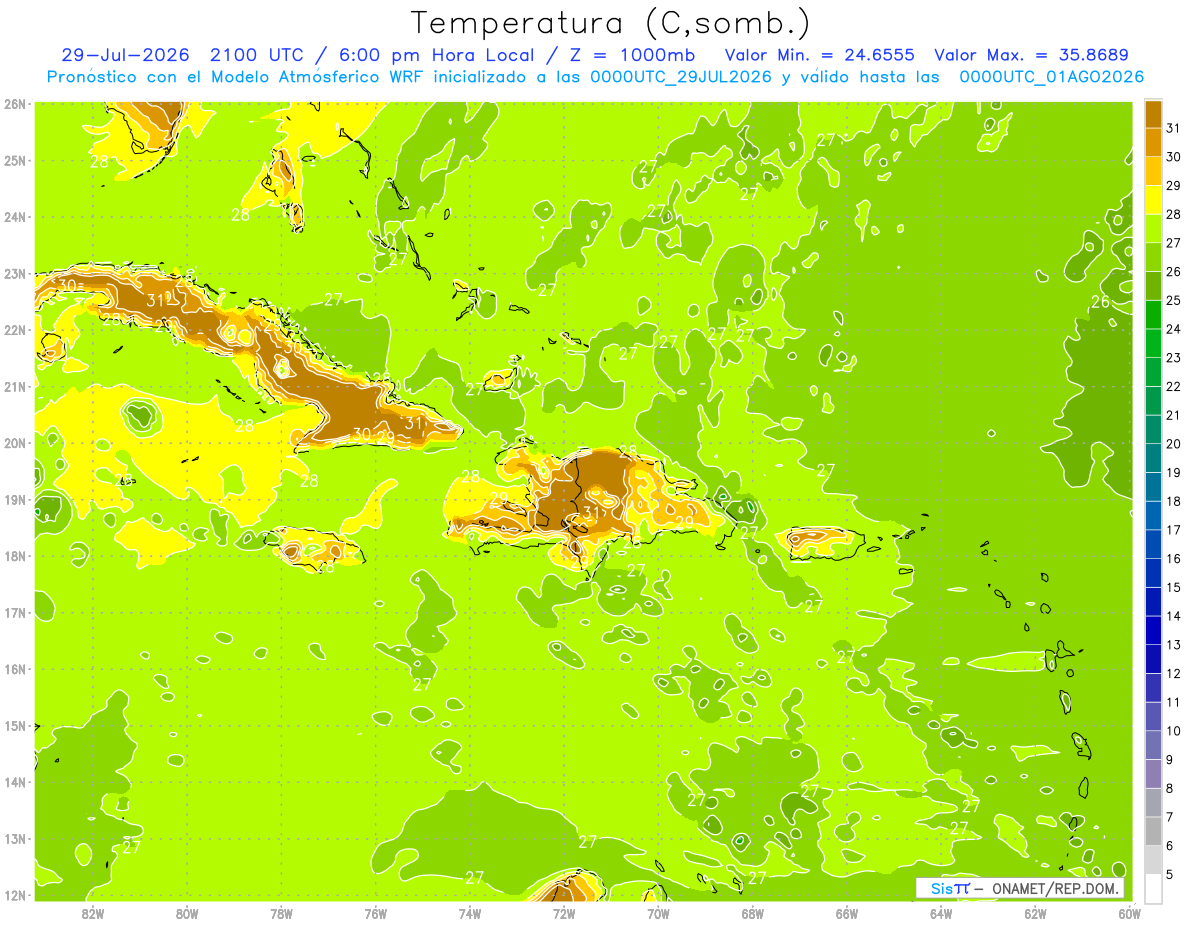
Task: Click the valid-until time 0000UTC_01AGO2026
Action: click(x=1051, y=77)
